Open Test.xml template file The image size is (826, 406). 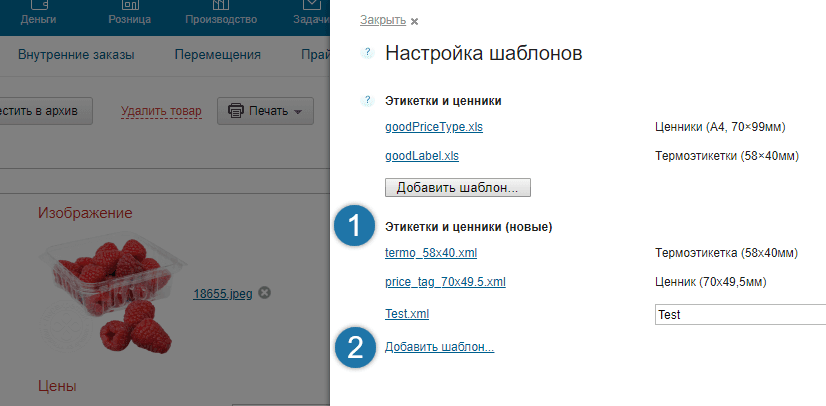coord(407,314)
